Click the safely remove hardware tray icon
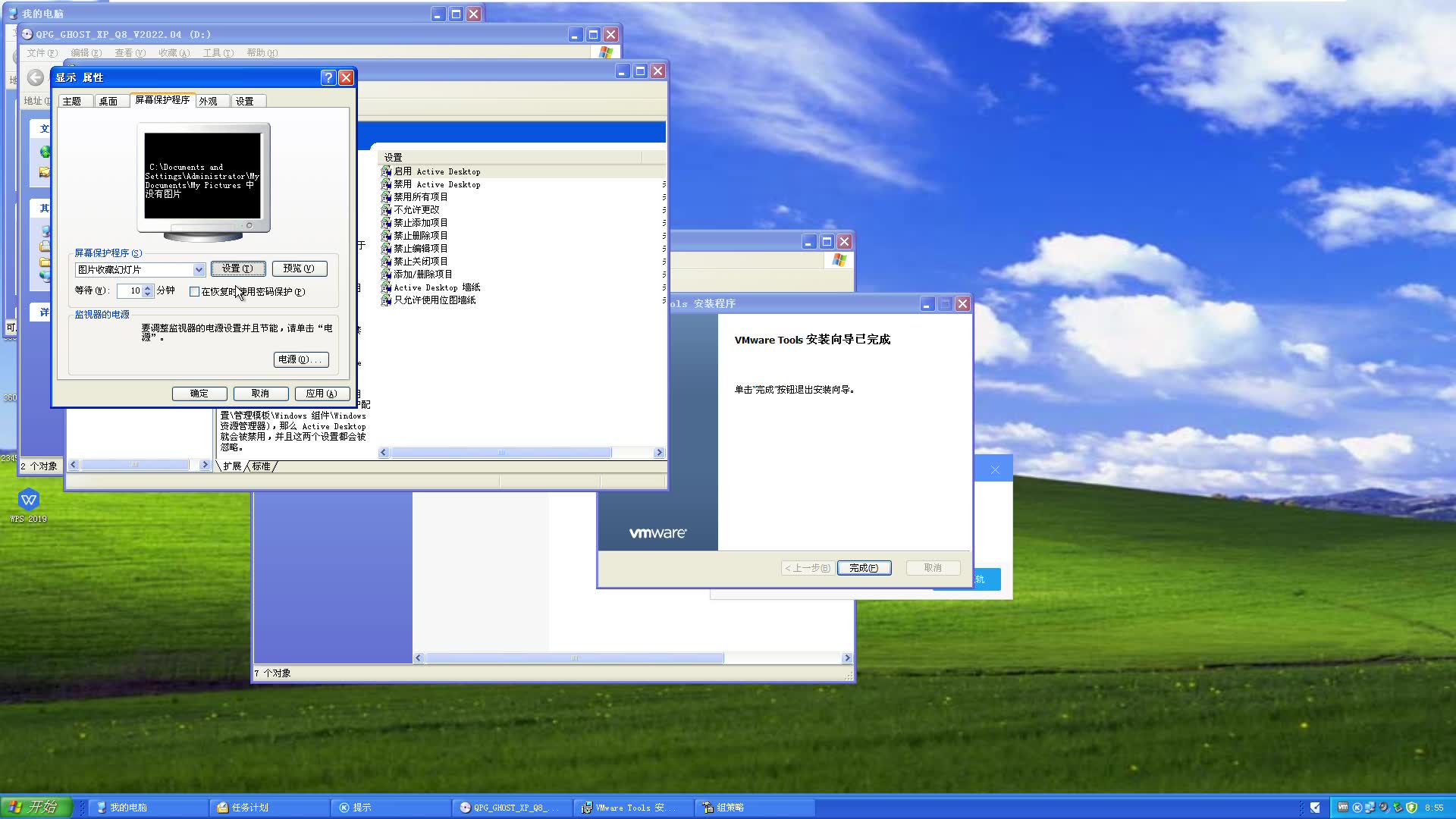Viewport: 1456px width, 819px height. (1397, 808)
